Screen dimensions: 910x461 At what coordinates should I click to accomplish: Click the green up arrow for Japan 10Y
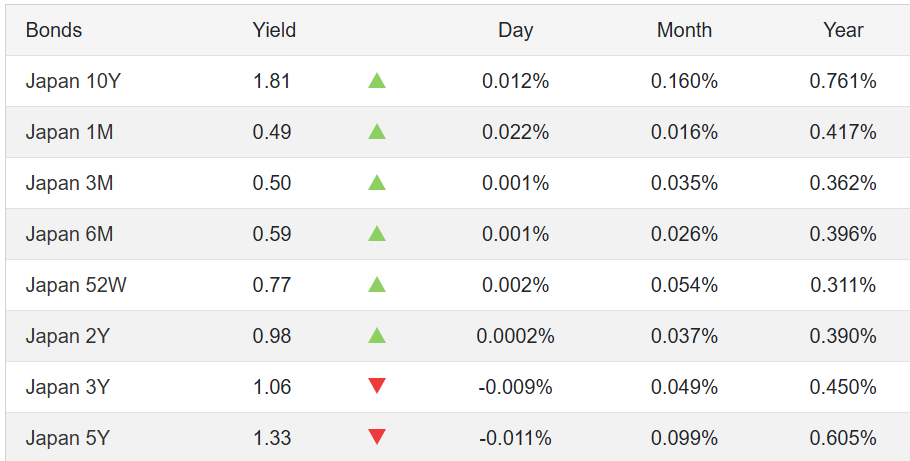click(x=377, y=81)
